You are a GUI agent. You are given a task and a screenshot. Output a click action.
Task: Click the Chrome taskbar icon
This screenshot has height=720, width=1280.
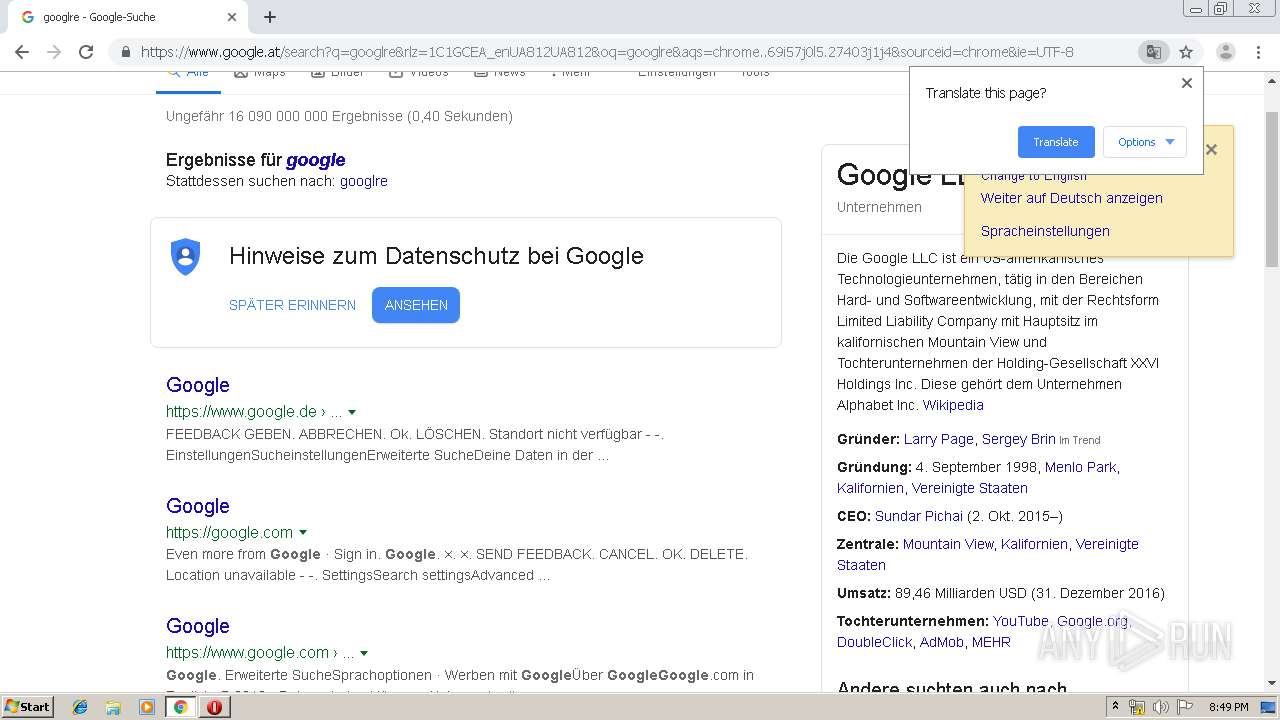(180, 707)
